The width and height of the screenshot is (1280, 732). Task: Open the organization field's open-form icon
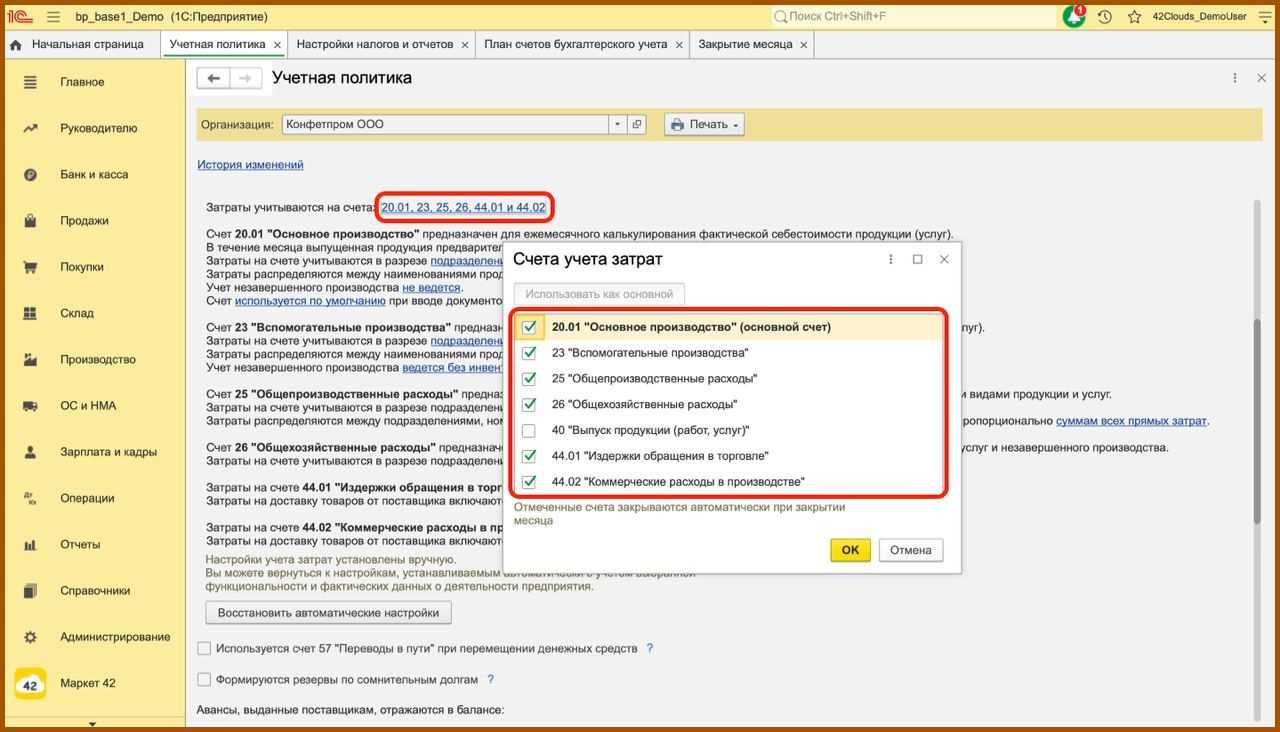636,125
